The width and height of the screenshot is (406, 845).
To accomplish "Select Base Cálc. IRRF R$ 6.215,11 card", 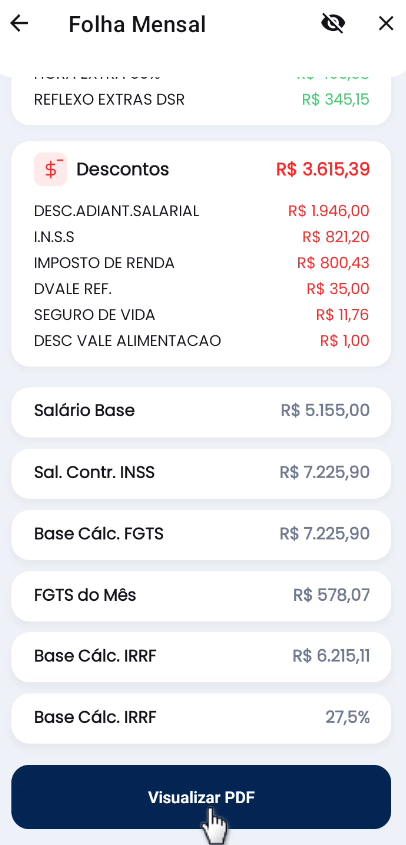I will pos(201,657).
